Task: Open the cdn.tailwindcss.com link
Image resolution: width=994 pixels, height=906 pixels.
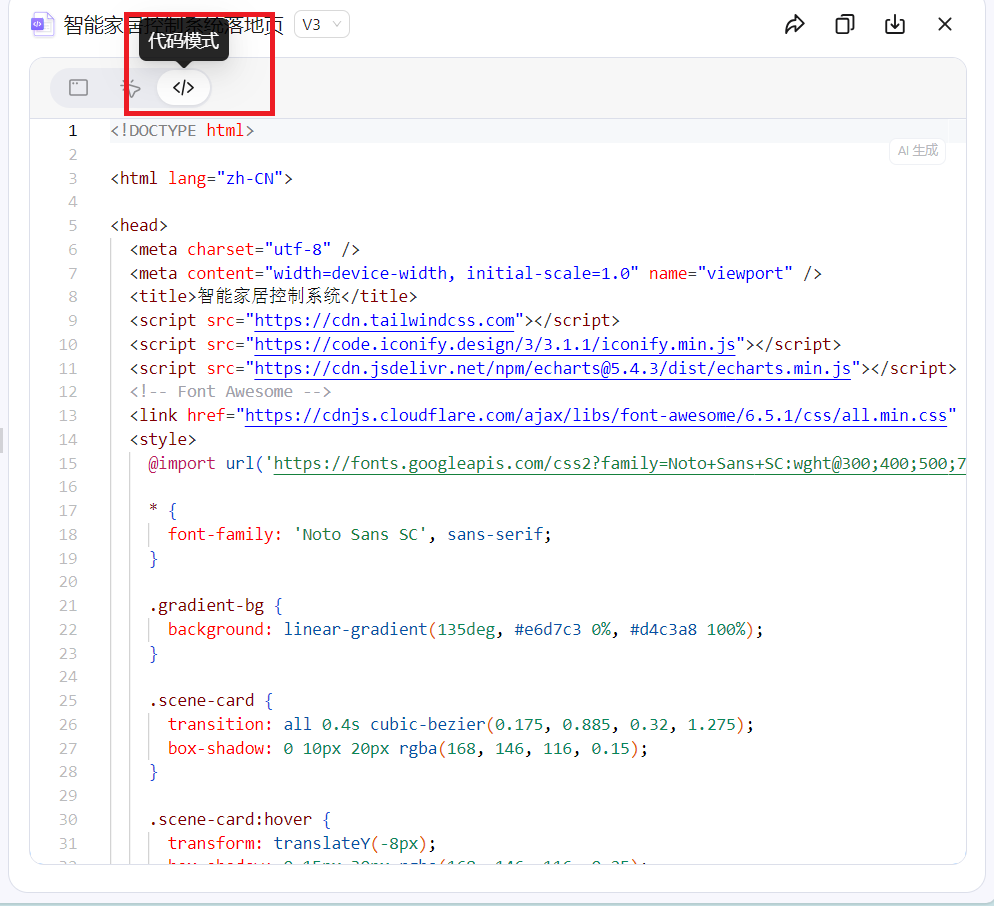Action: [x=384, y=321]
